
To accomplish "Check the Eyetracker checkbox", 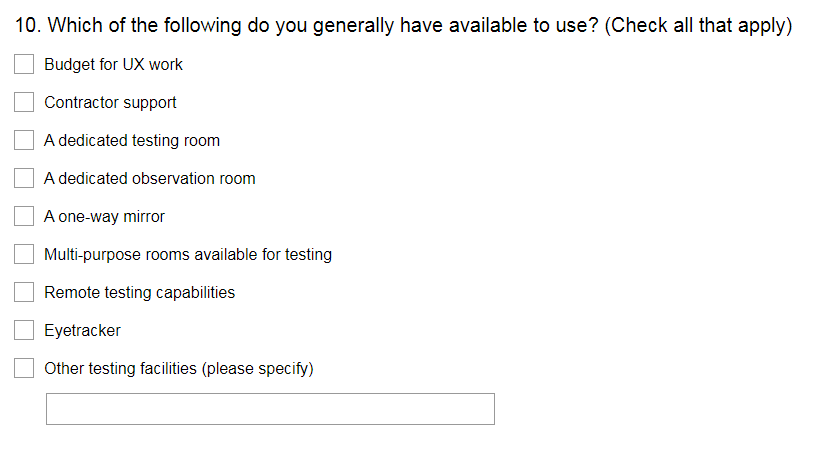I will [24, 331].
